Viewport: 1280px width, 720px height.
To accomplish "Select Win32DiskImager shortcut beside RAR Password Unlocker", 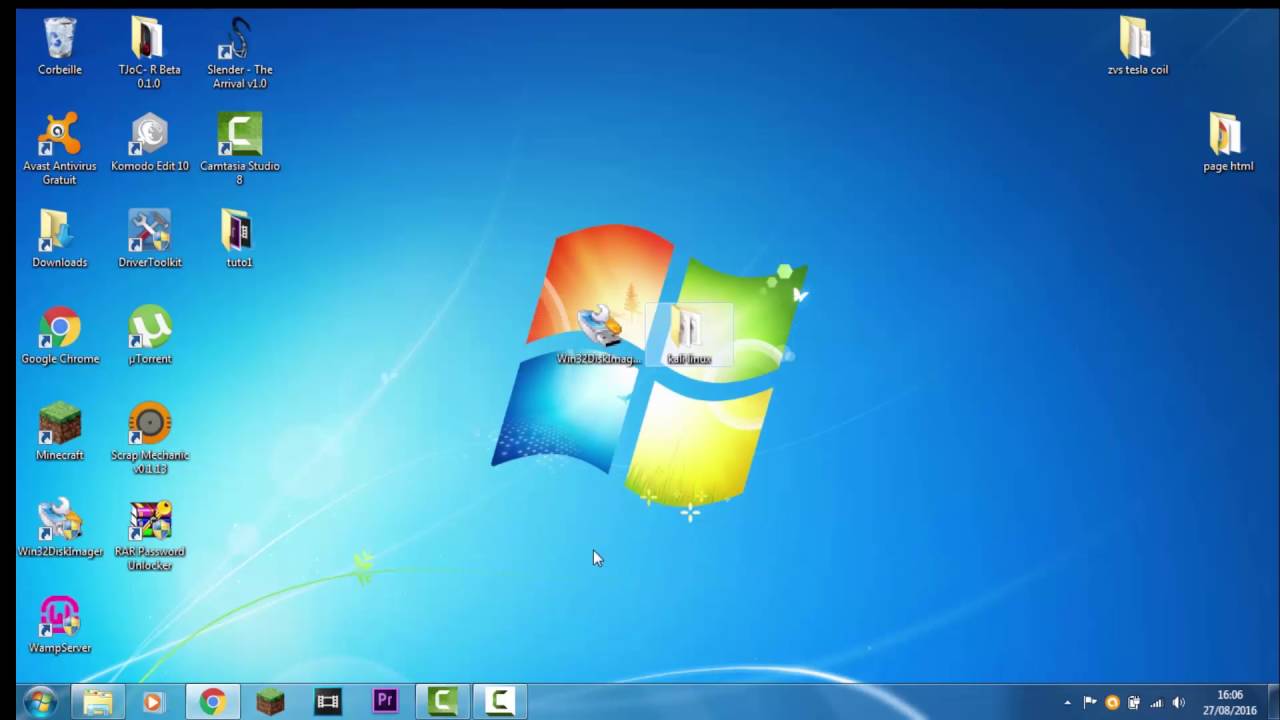I will pyautogui.click(x=60, y=527).
